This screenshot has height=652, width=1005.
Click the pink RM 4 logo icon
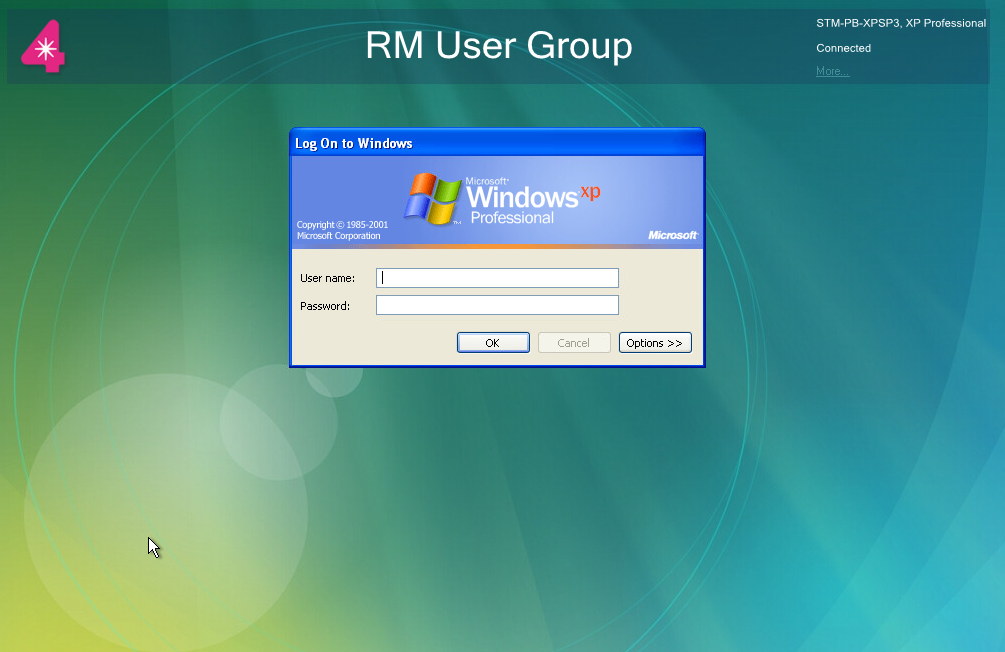44,46
